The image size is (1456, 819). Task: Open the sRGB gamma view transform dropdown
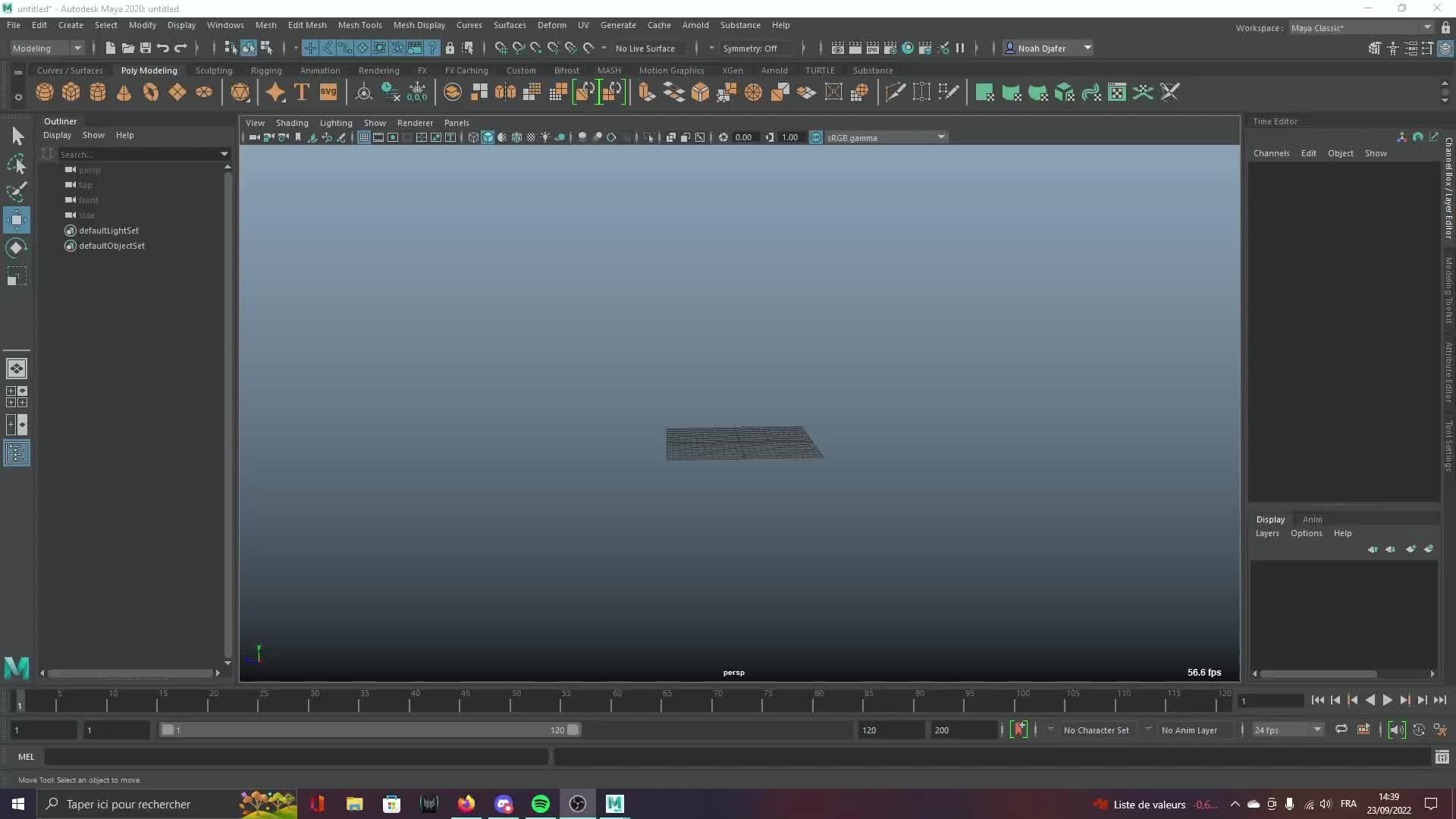883,137
